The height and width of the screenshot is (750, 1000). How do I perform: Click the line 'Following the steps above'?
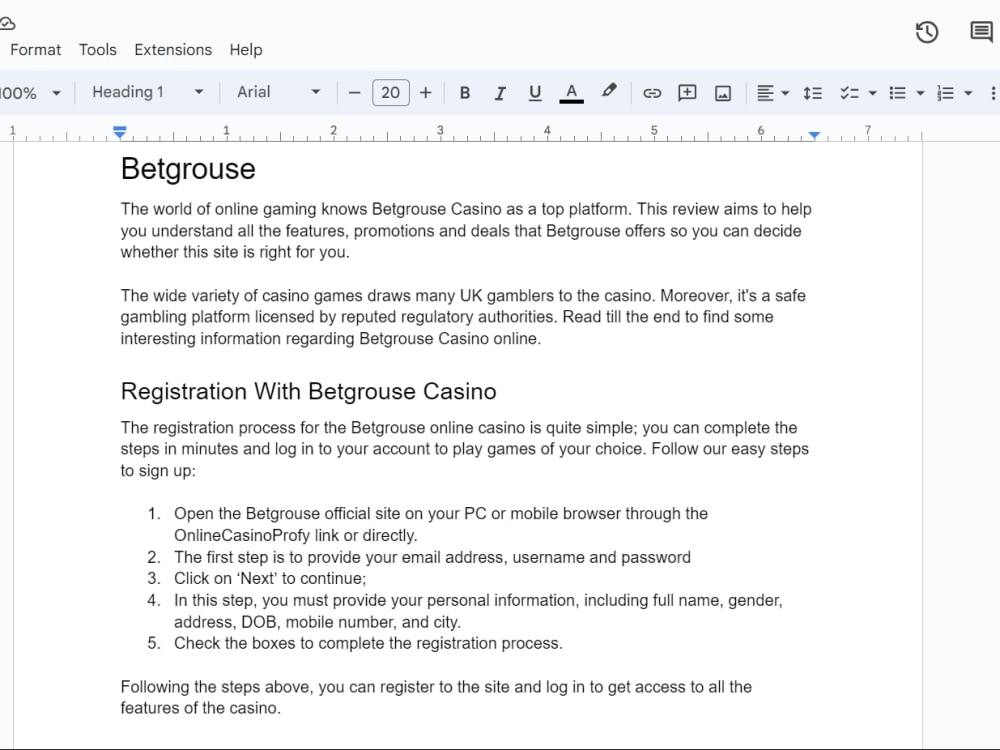point(436,687)
